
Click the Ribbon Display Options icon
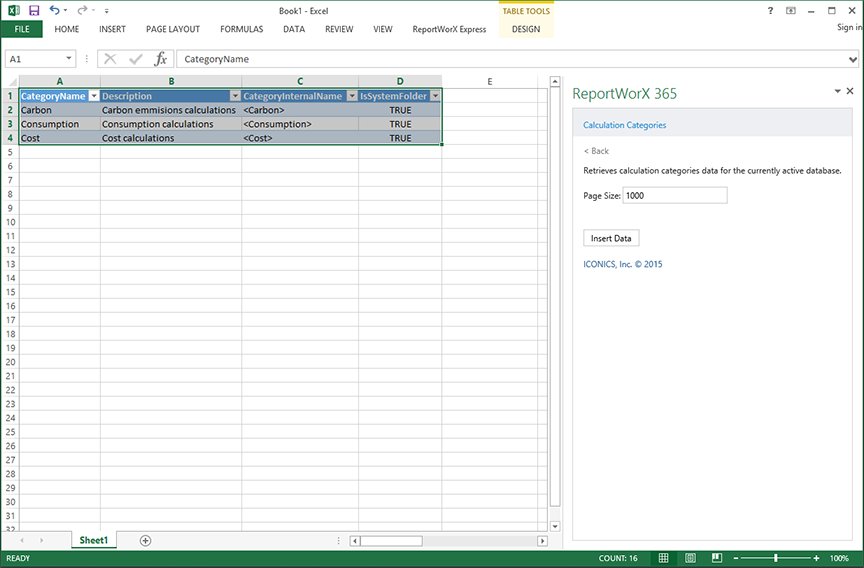[791, 10]
